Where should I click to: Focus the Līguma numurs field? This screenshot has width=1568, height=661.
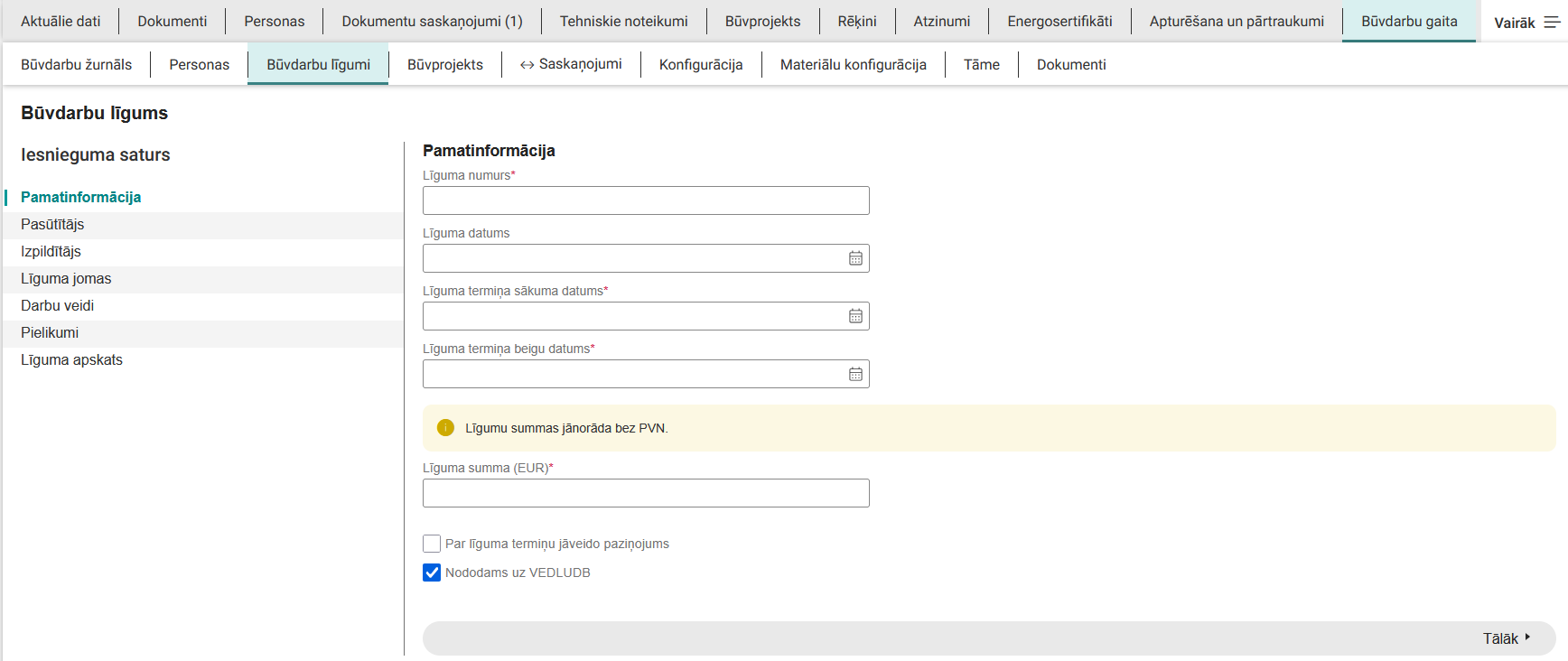point(646,200)
